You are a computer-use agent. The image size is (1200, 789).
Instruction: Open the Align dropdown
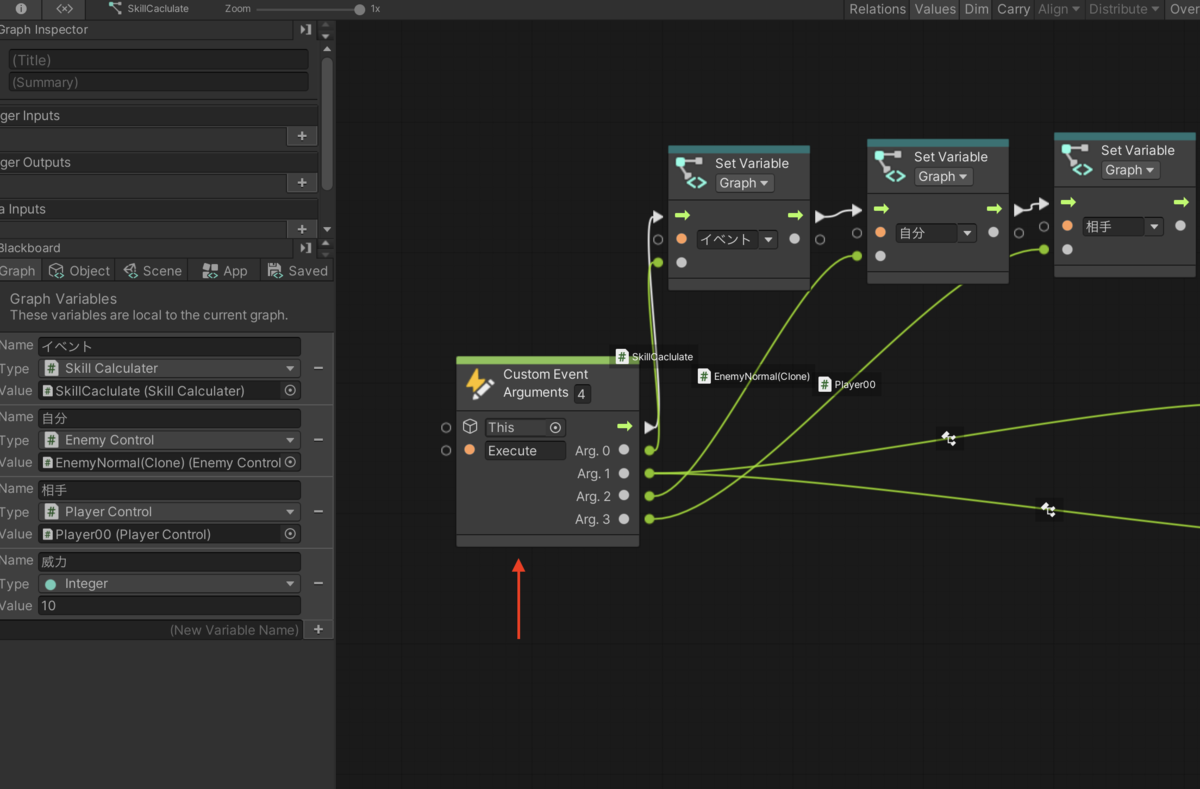tap(1059, 9)
